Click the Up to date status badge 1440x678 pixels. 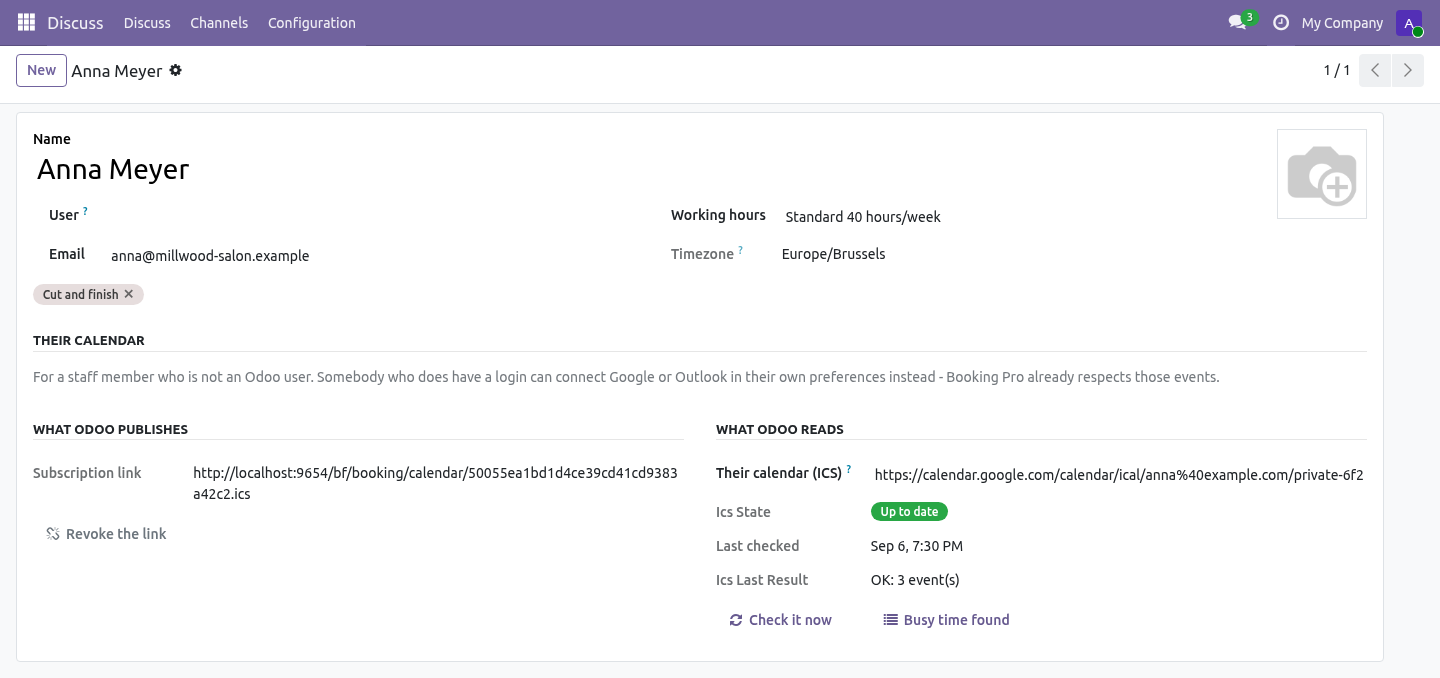click(x=909, y=512)
